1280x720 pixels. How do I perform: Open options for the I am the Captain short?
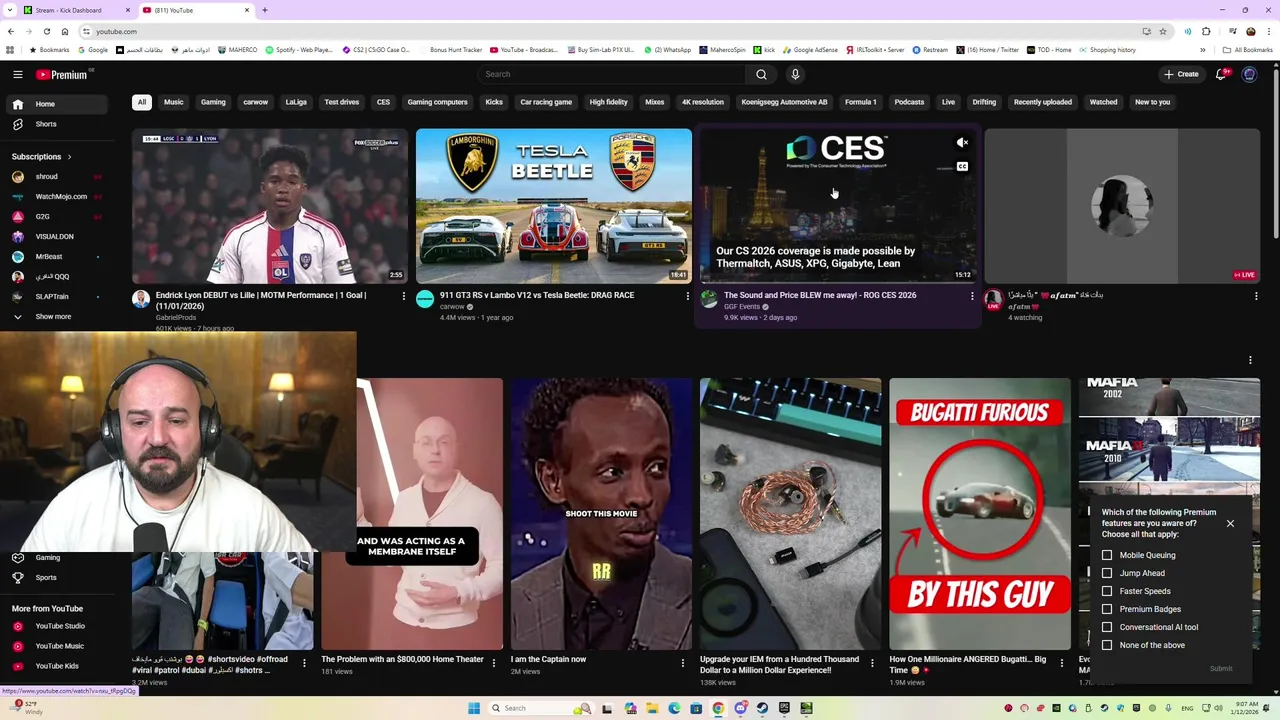click(683, 662)
